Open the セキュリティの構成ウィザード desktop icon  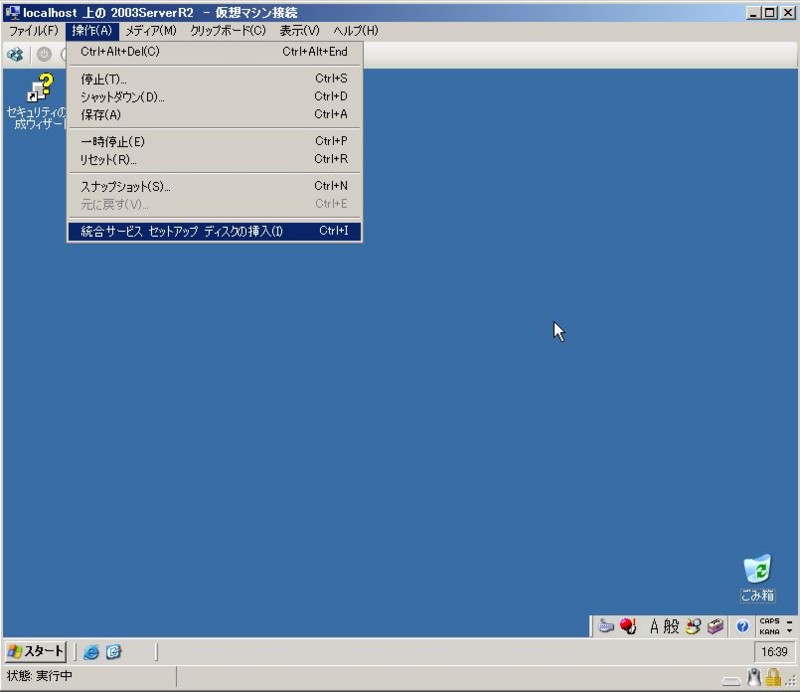(40, 90)
